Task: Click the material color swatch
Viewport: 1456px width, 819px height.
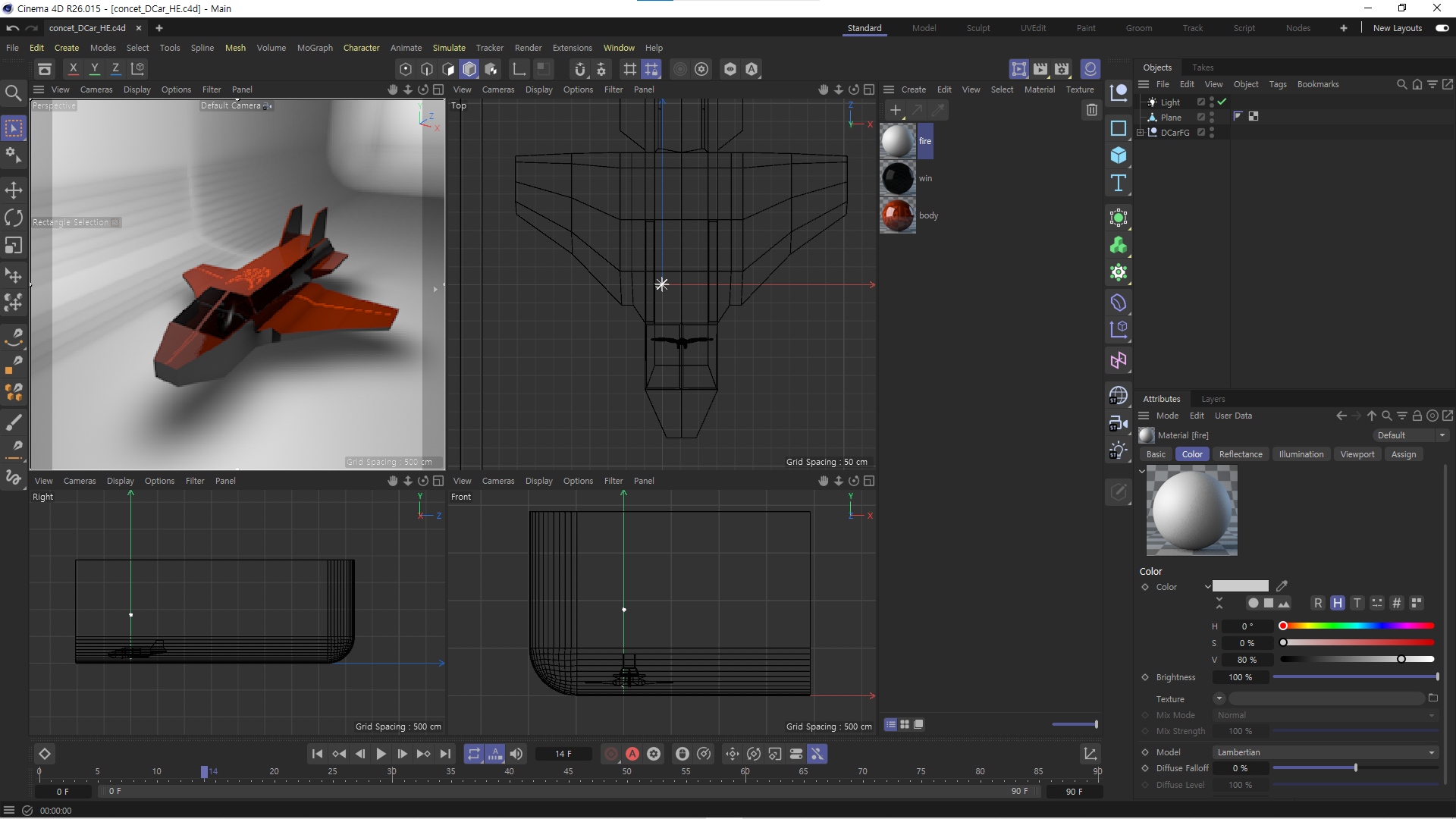Action: pyautogui.click(x=1240, y=586)
